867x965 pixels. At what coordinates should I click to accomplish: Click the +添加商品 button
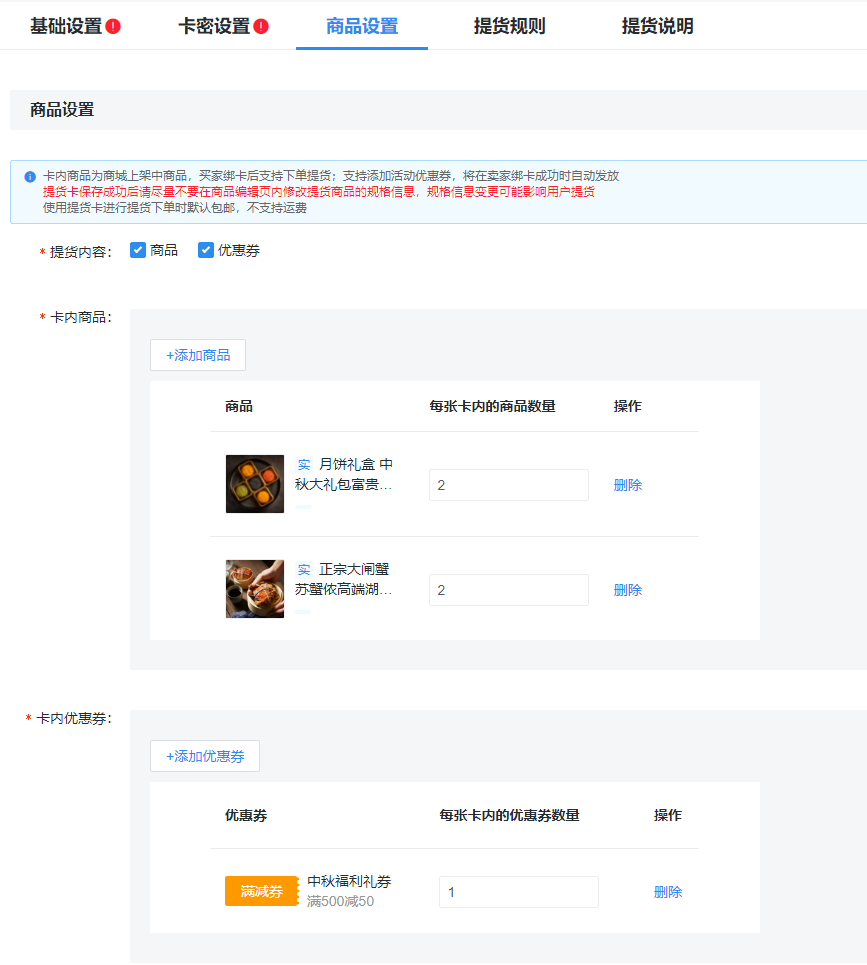click(x=197, y=355)
